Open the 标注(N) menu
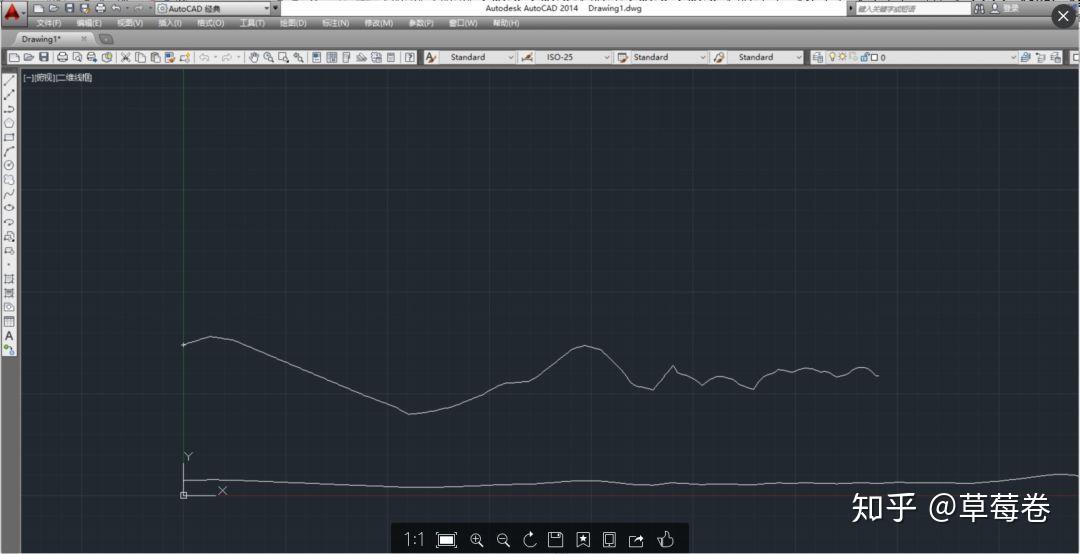1080x554 pixels. pos(335,23)
